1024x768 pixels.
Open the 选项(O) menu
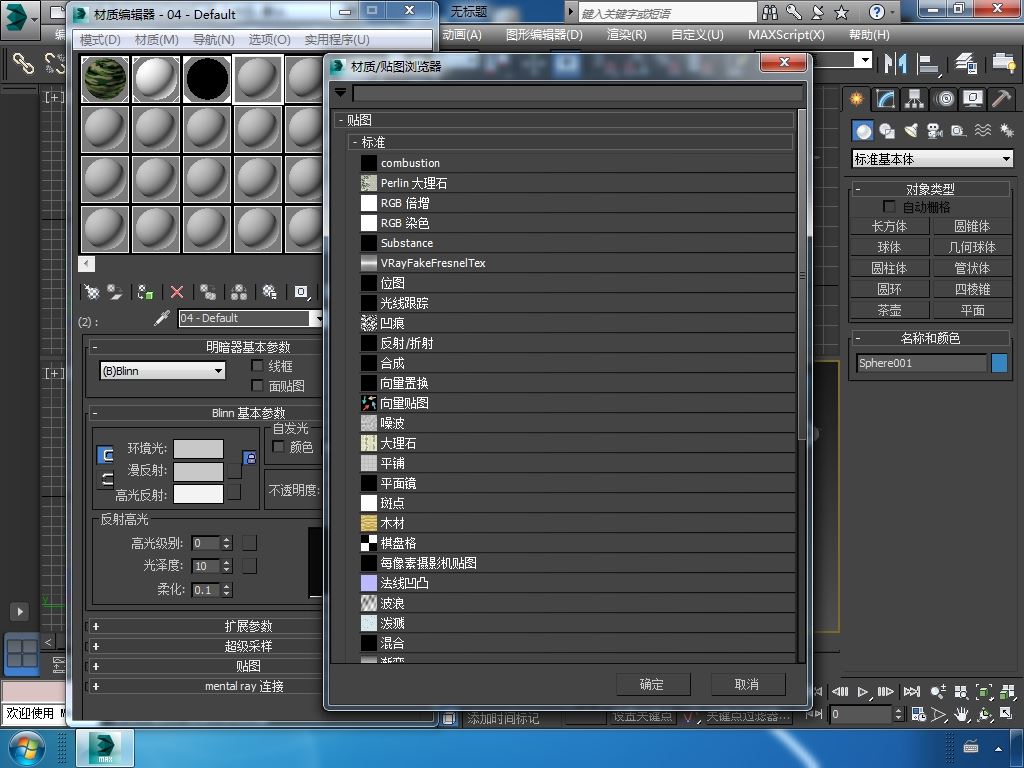tap(270, 40)
